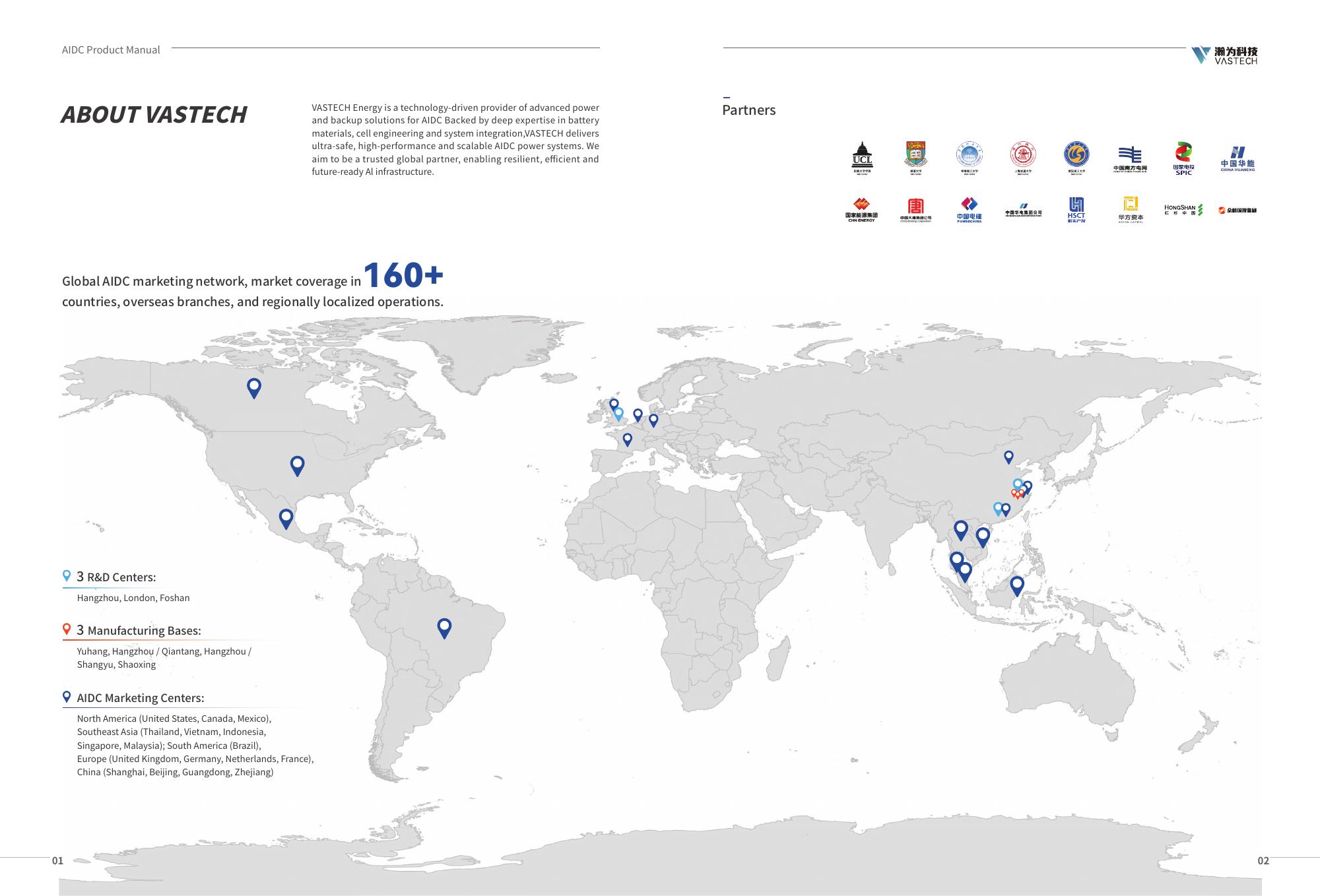Image resolution: width=1320 pixels, height=896 pixels.
Task: Select the map pin in Brazil
Action: [444, 628]
